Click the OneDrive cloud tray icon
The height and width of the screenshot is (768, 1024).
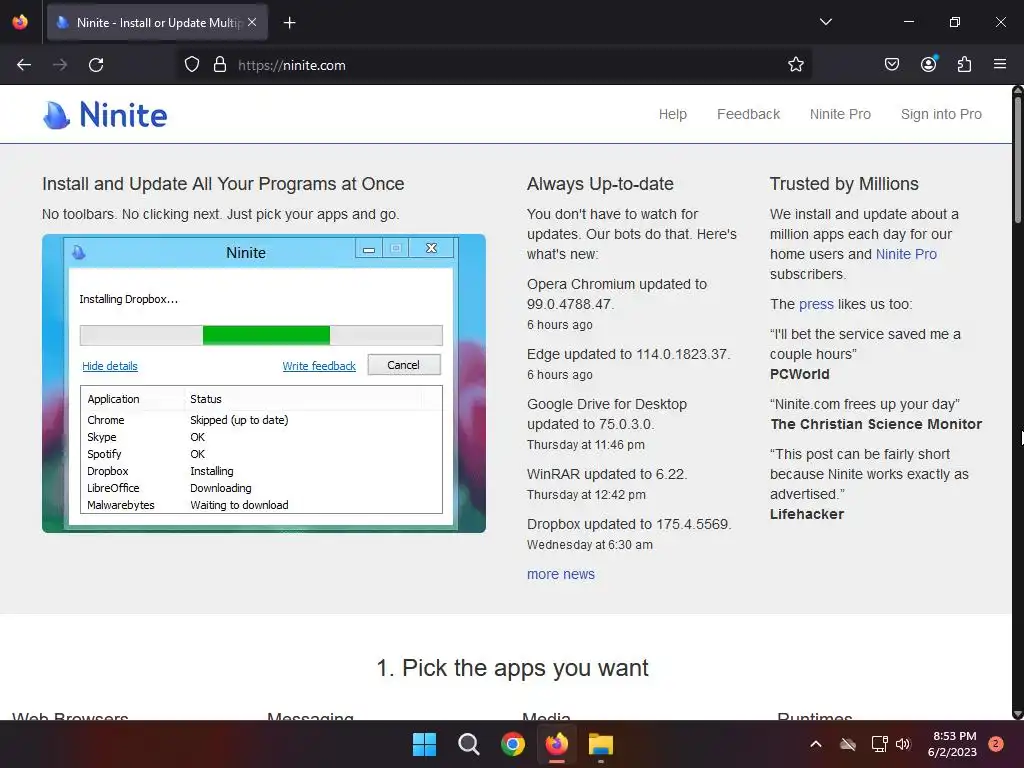click(x=847, y=744)
